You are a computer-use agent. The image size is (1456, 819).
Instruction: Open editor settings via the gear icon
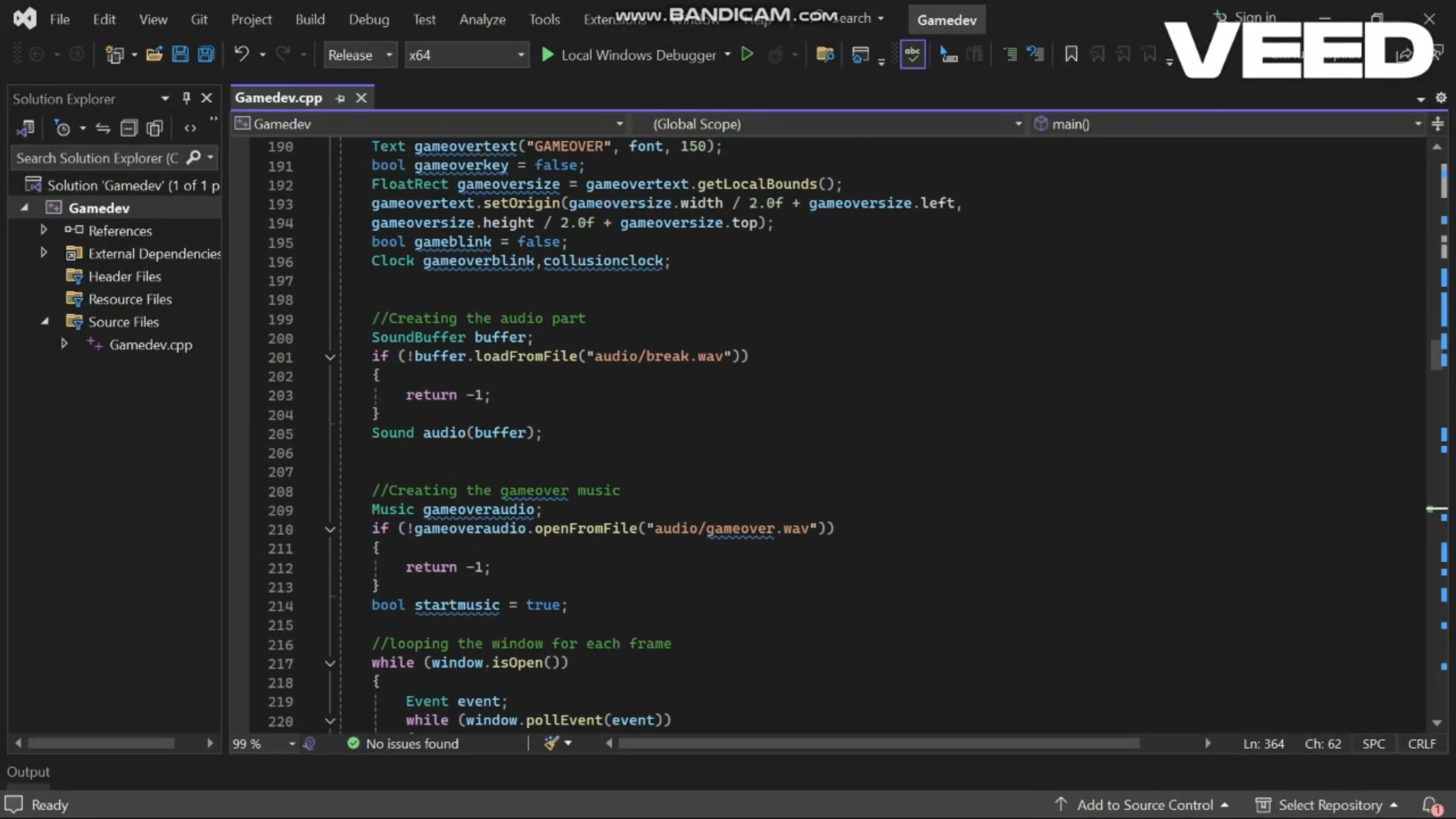click(x=1440, y=98)
